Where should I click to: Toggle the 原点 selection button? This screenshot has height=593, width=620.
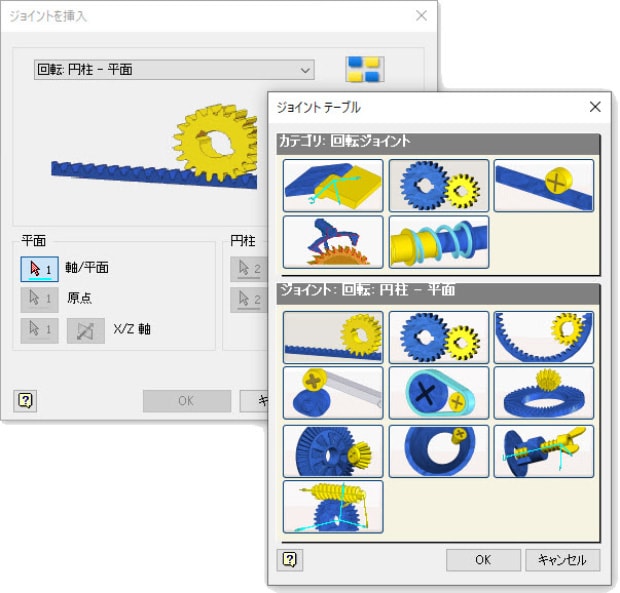[x=40, y=299]
